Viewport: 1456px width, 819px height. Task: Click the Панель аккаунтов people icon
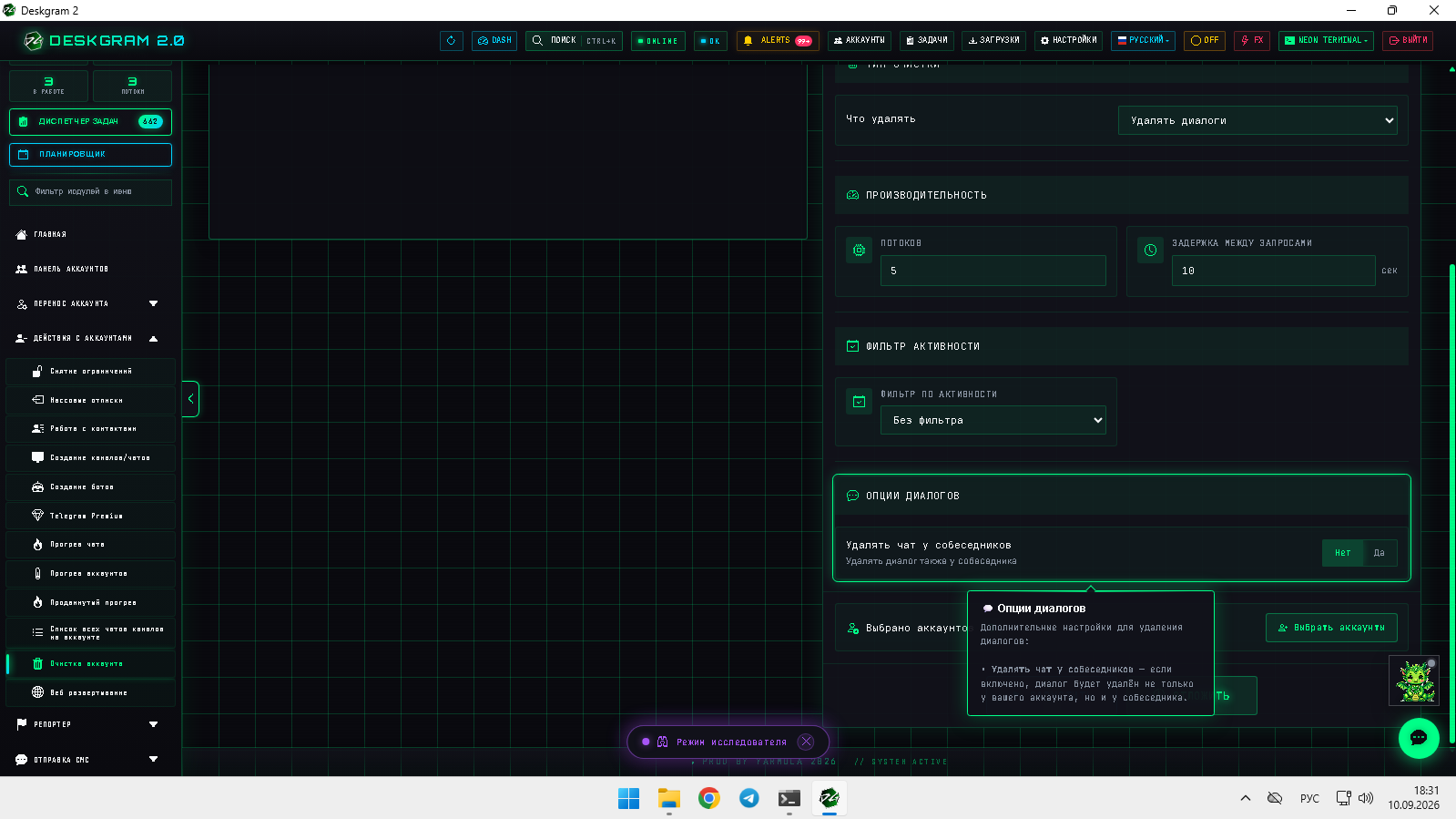click(22, 270)
